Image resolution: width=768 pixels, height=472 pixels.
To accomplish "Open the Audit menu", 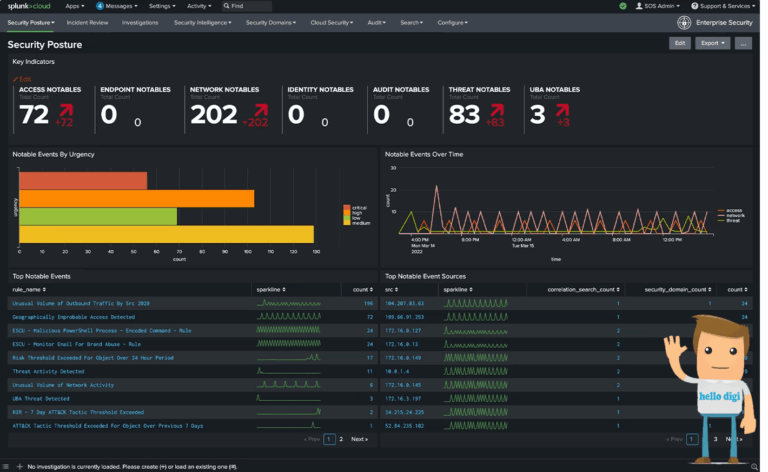I will [377, 23].
